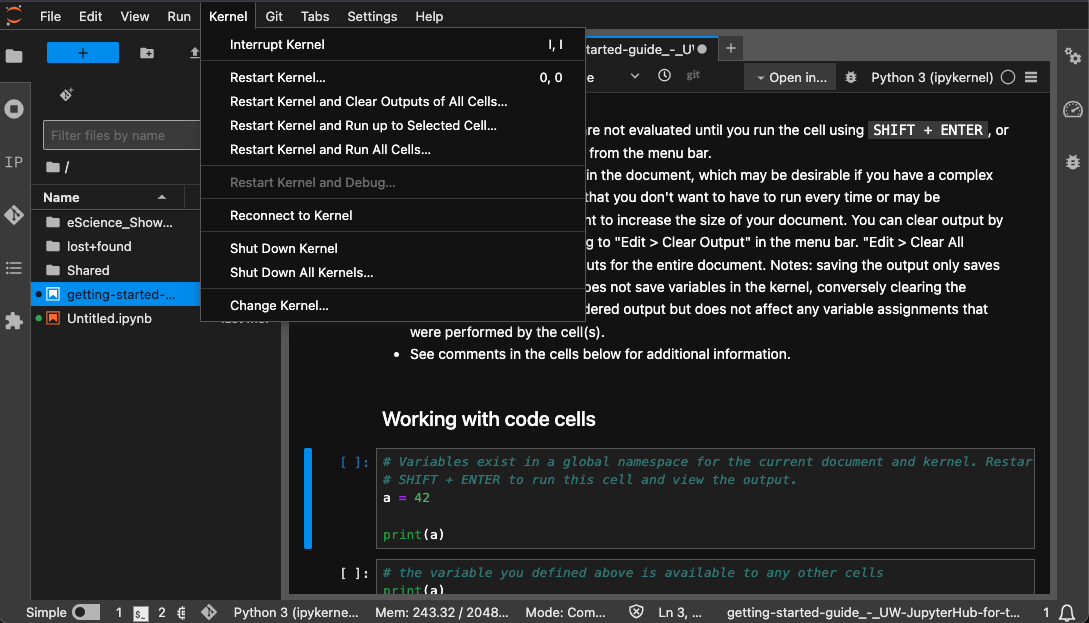The width and height of the screenshot is (1089, 623).
Task: Open the file browser sidebar panel
Action: [x=14, y=57]
